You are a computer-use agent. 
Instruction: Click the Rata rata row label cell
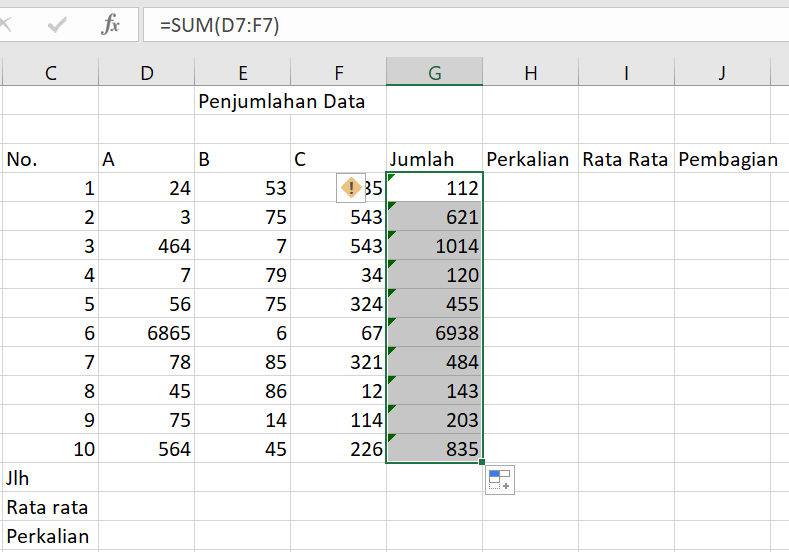coord(50,507)
